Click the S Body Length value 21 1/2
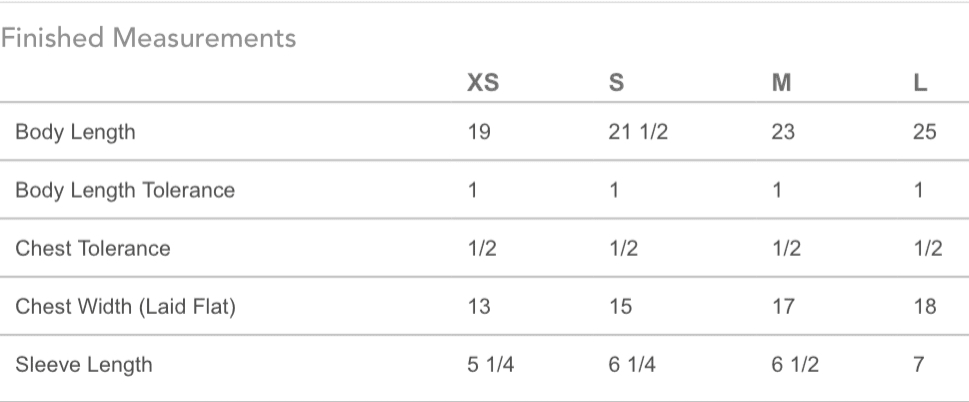The image size is (969, 402). tap(638, 132)
